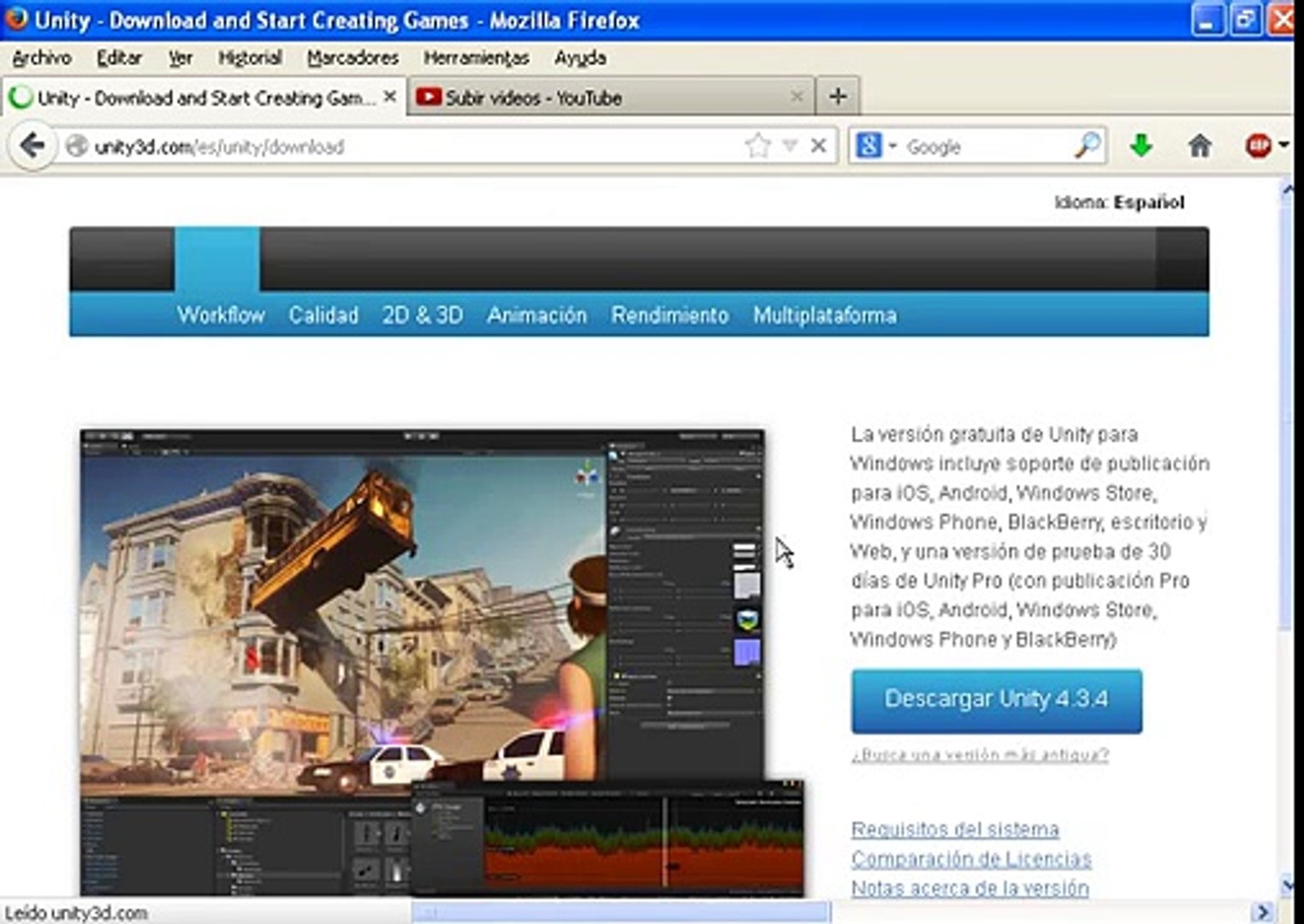Open the Historial menu
Viewport: 1304px width, 924px height.
coord(250,58)
